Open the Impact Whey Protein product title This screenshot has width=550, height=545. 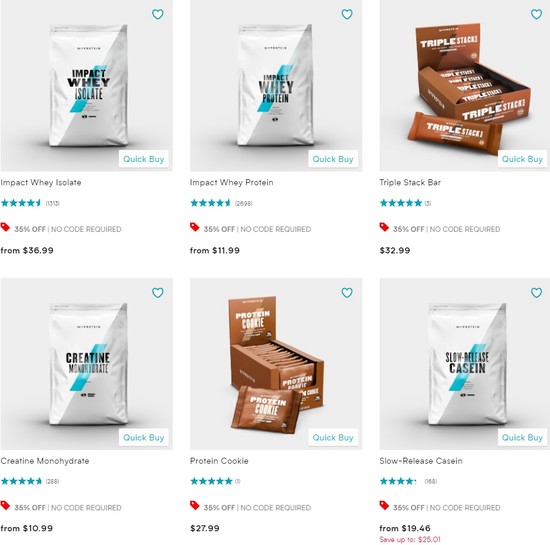pyautogui.click(x=232, y=182)
